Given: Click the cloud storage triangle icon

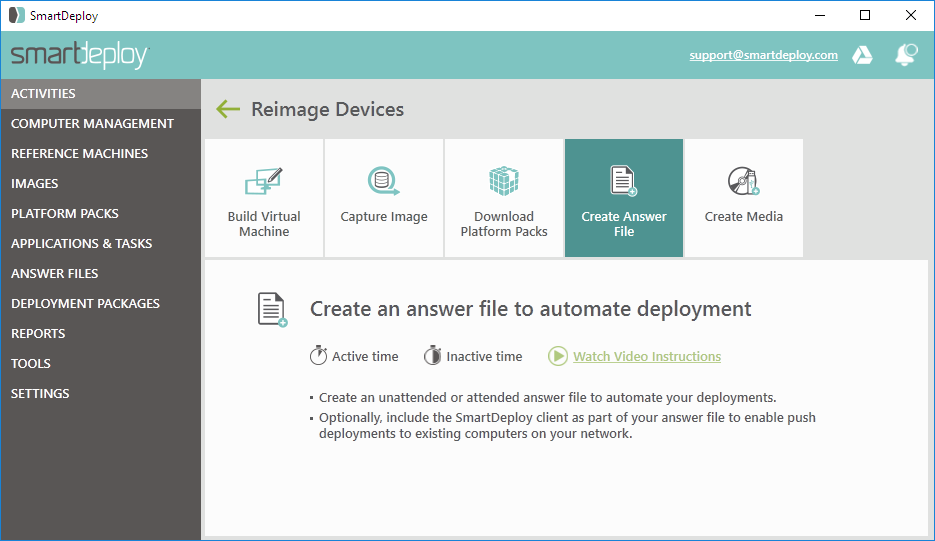Looking at the screenshot, I should (x=862, y=55).
